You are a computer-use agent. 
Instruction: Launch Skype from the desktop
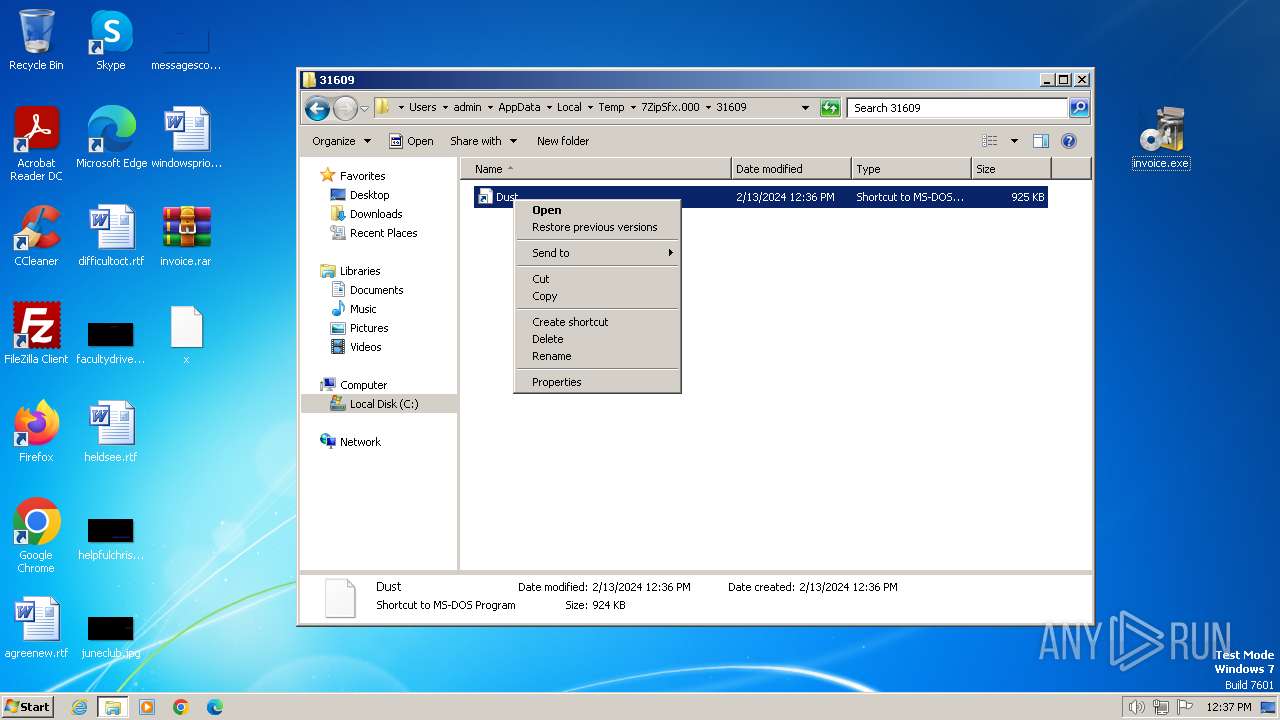click(x=110, y=40)
